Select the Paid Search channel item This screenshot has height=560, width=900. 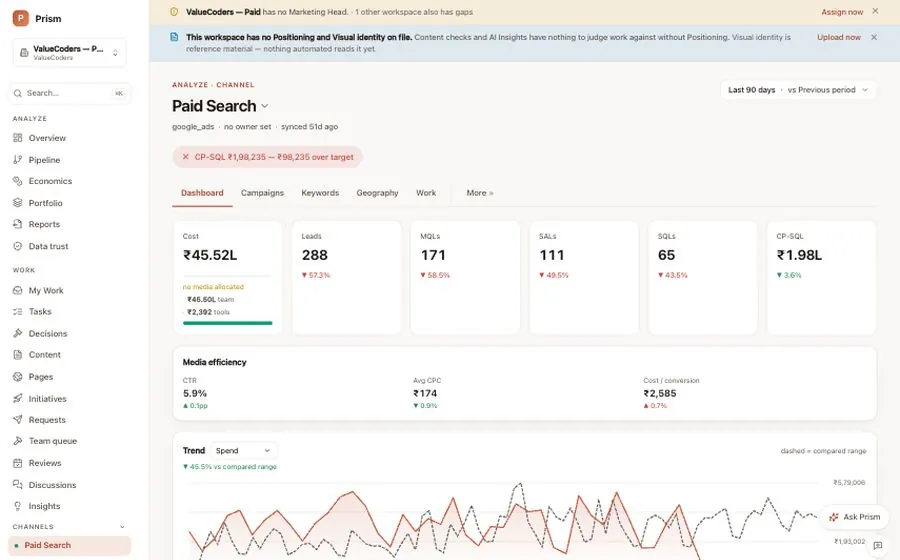[x=69, y=545]
